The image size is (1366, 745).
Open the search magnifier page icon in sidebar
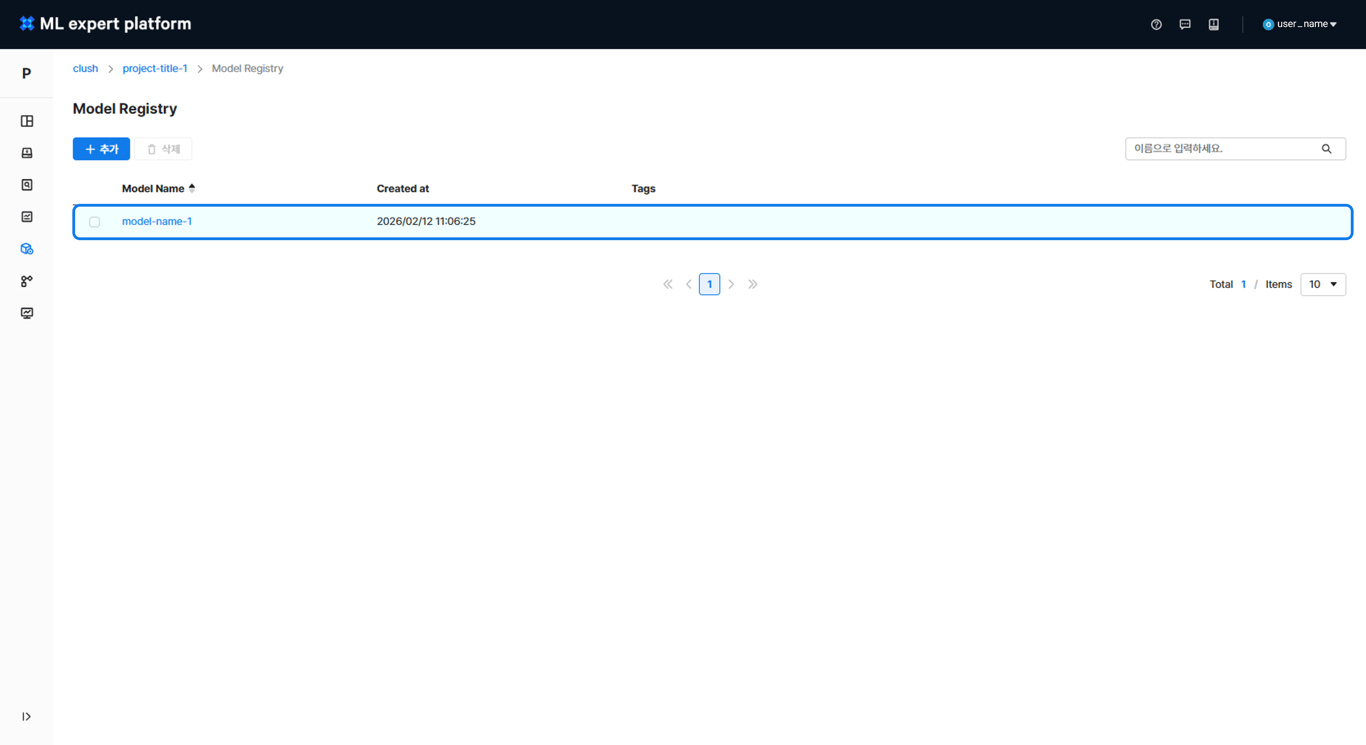tap(27, 185)
